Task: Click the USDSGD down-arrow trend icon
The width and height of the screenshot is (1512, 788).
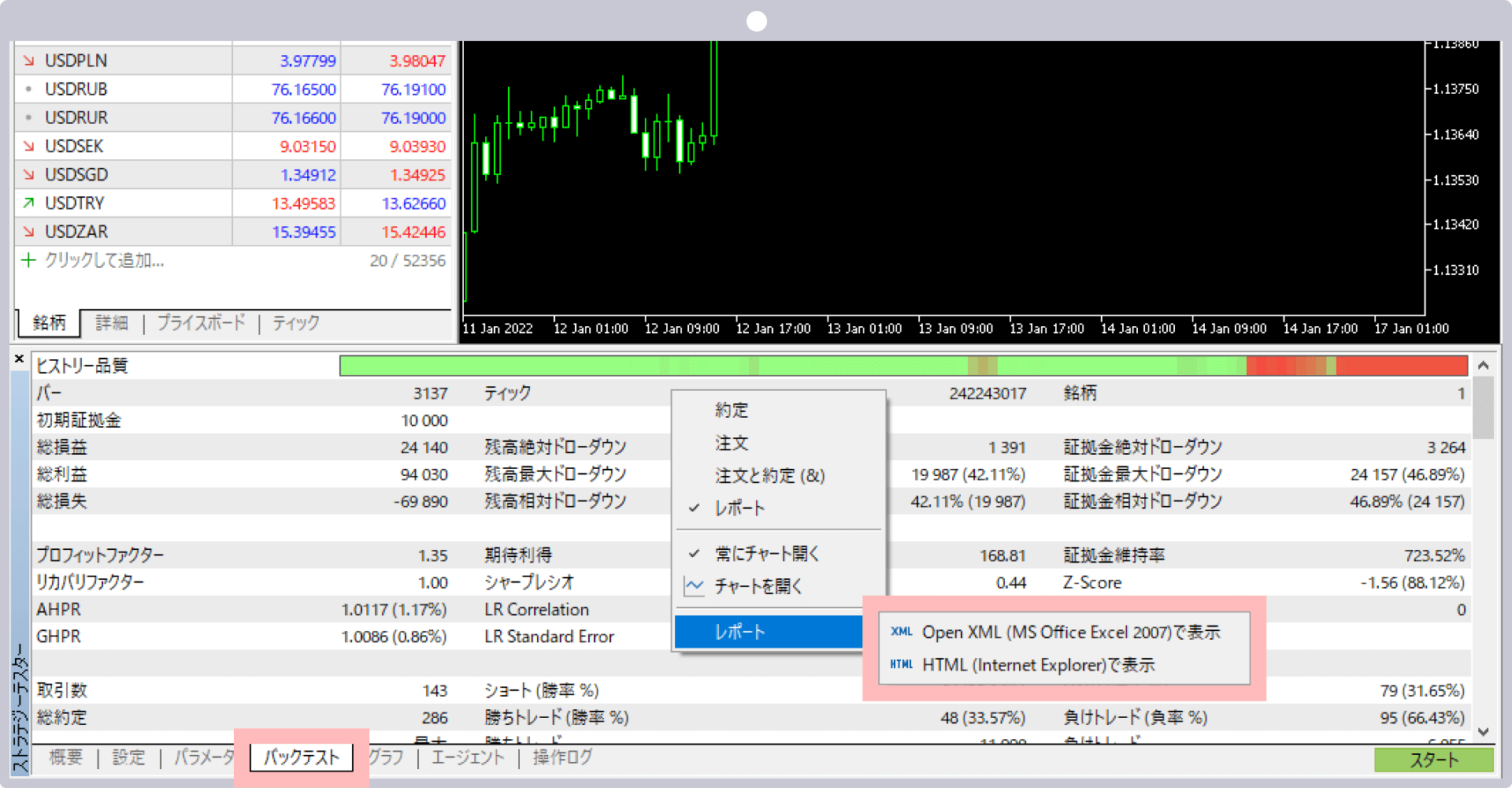Action: click(x=29, y=174)
